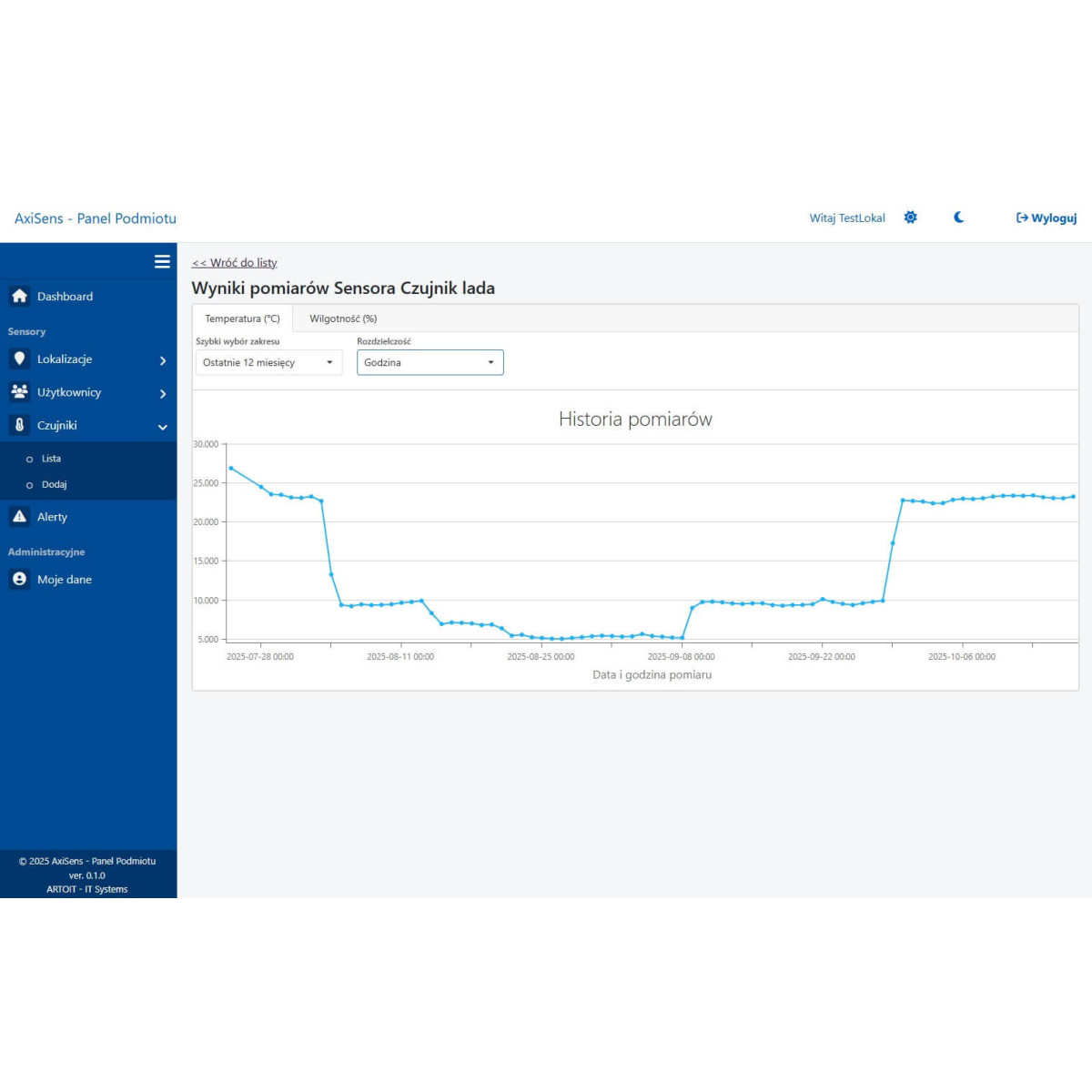Click the first data point on chart
The image size is (1092, 1092).
[231, 469]
